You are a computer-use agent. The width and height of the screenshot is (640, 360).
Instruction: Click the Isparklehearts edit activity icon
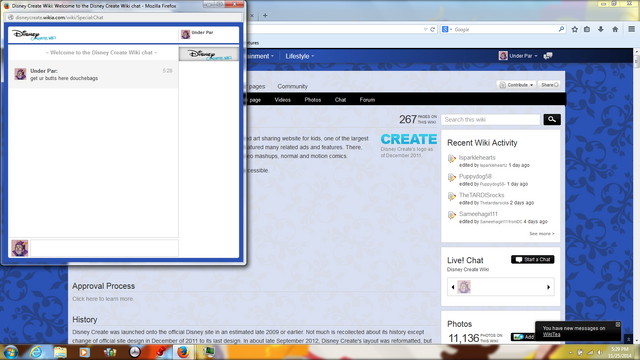pos(451,159)
